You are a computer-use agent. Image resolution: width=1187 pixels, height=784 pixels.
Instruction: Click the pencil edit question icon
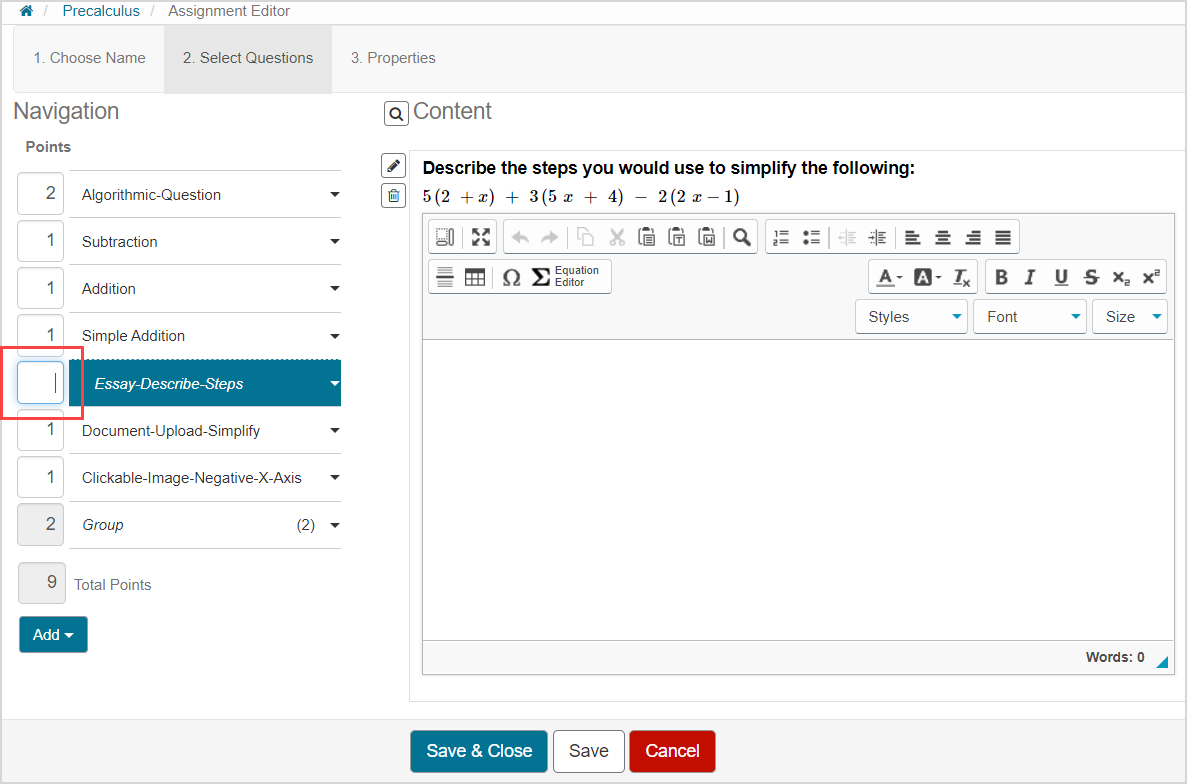[x=394, y=166]
